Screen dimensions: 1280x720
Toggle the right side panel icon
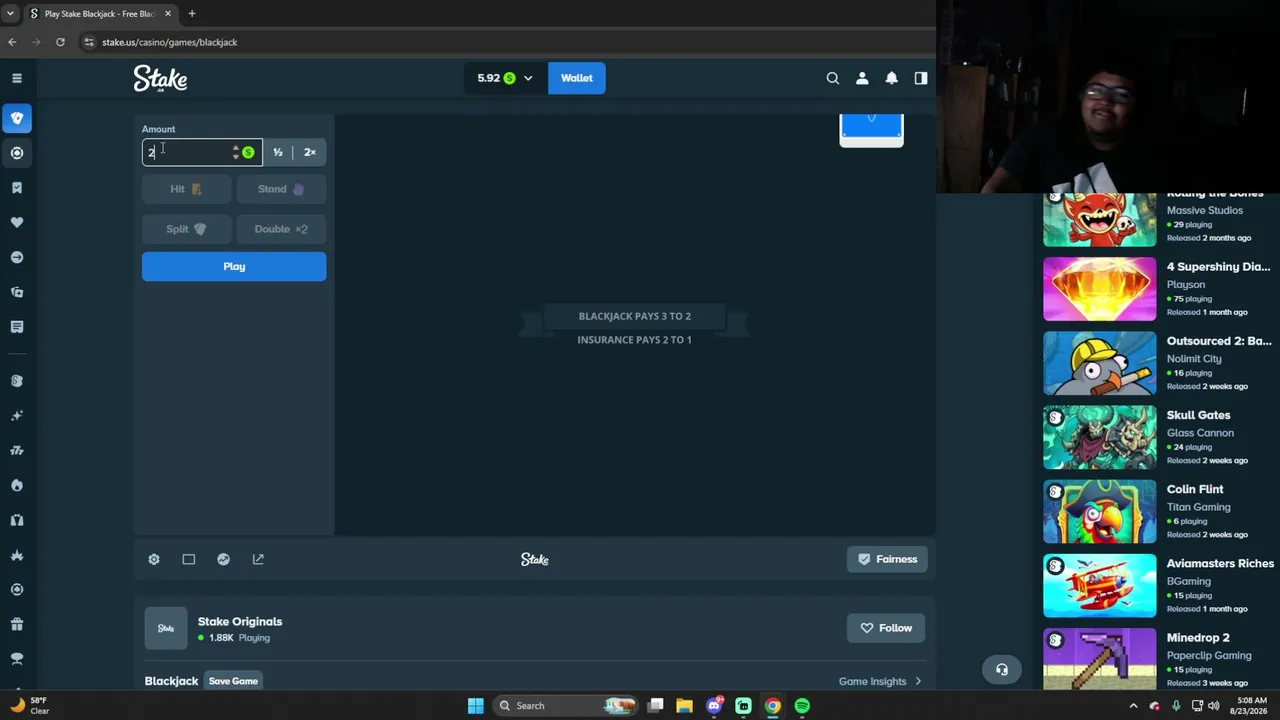point(921,78)
